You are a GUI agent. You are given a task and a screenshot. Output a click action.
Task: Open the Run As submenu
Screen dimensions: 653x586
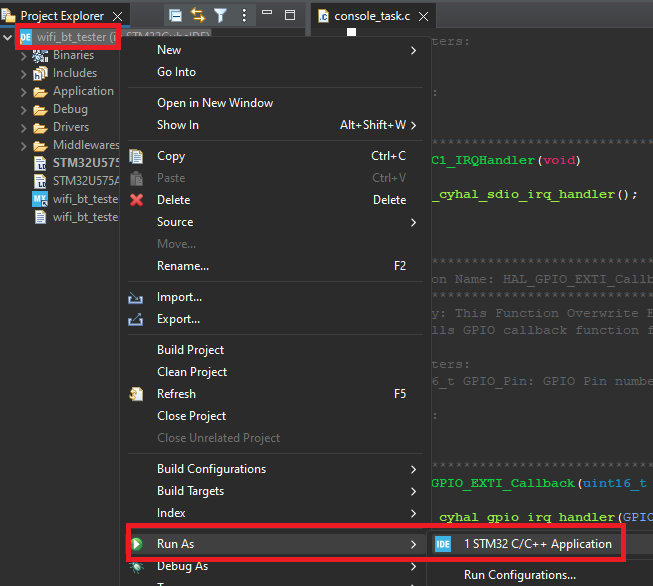point(275,544)
